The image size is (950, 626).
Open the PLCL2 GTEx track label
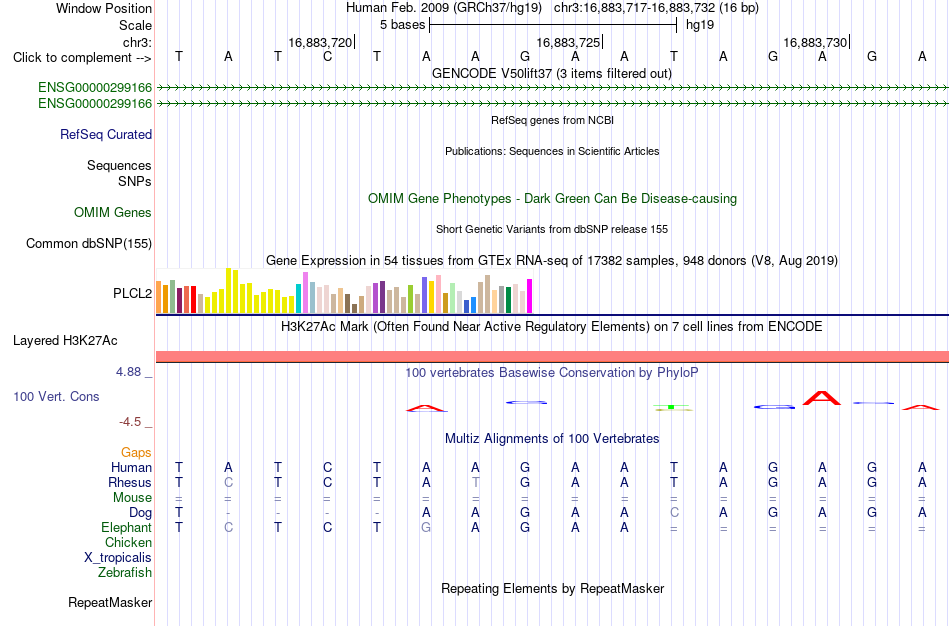133,293
